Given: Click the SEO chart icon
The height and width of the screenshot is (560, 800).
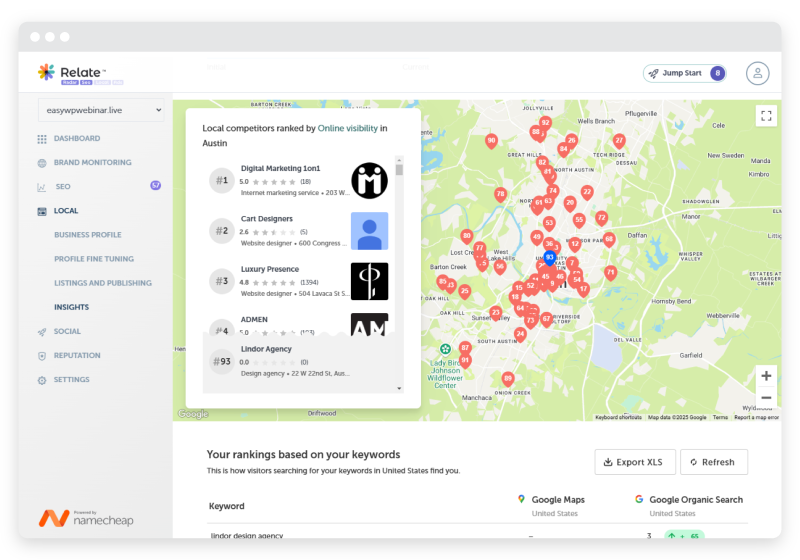Looking at the screenshot, I should click(42, 187).
